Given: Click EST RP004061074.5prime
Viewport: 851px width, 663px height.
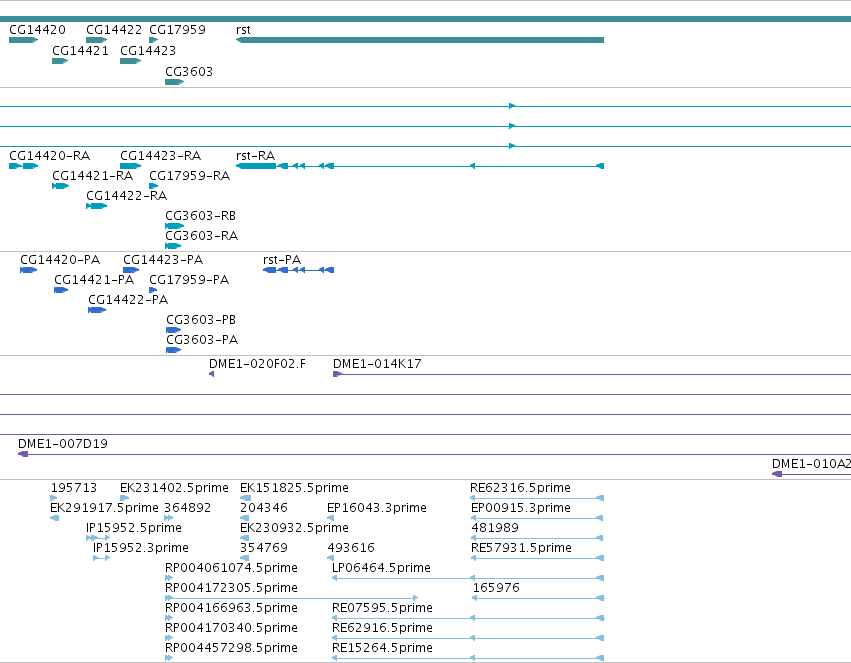Looking at the screenshot, I should coord(231,569).
